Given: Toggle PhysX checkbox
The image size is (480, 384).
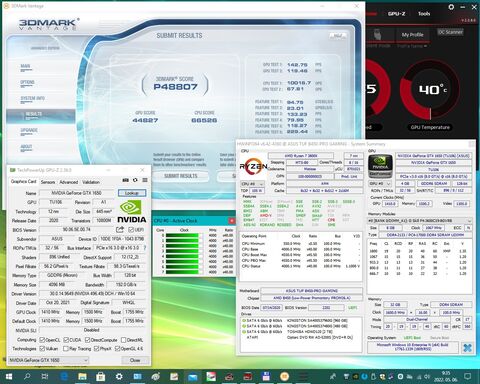Looking at the screenshot, I should click(x=96, y=348).
